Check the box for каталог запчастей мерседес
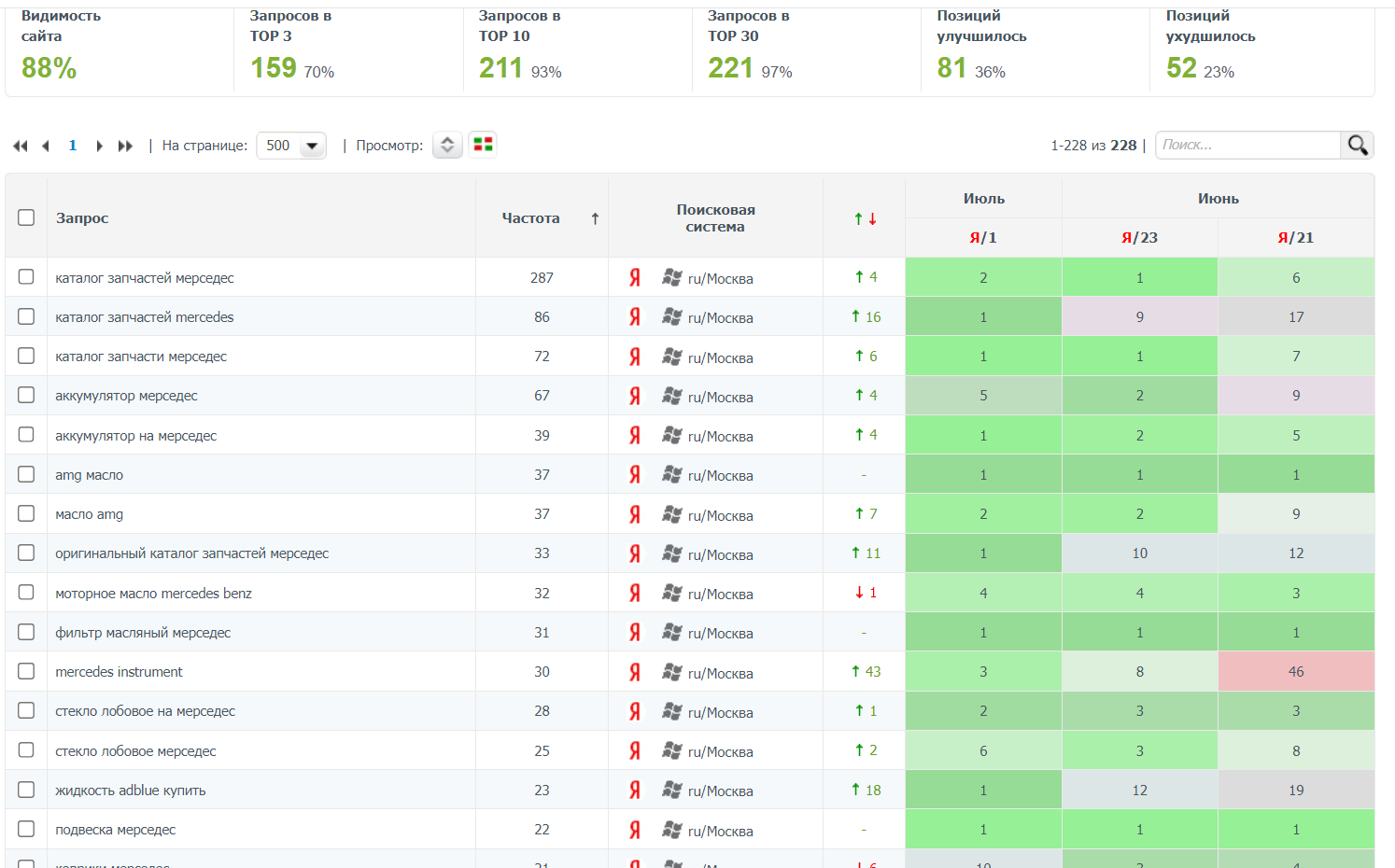Image resolution: width=1395 pixels, height=868 pixels. (26, 277)
